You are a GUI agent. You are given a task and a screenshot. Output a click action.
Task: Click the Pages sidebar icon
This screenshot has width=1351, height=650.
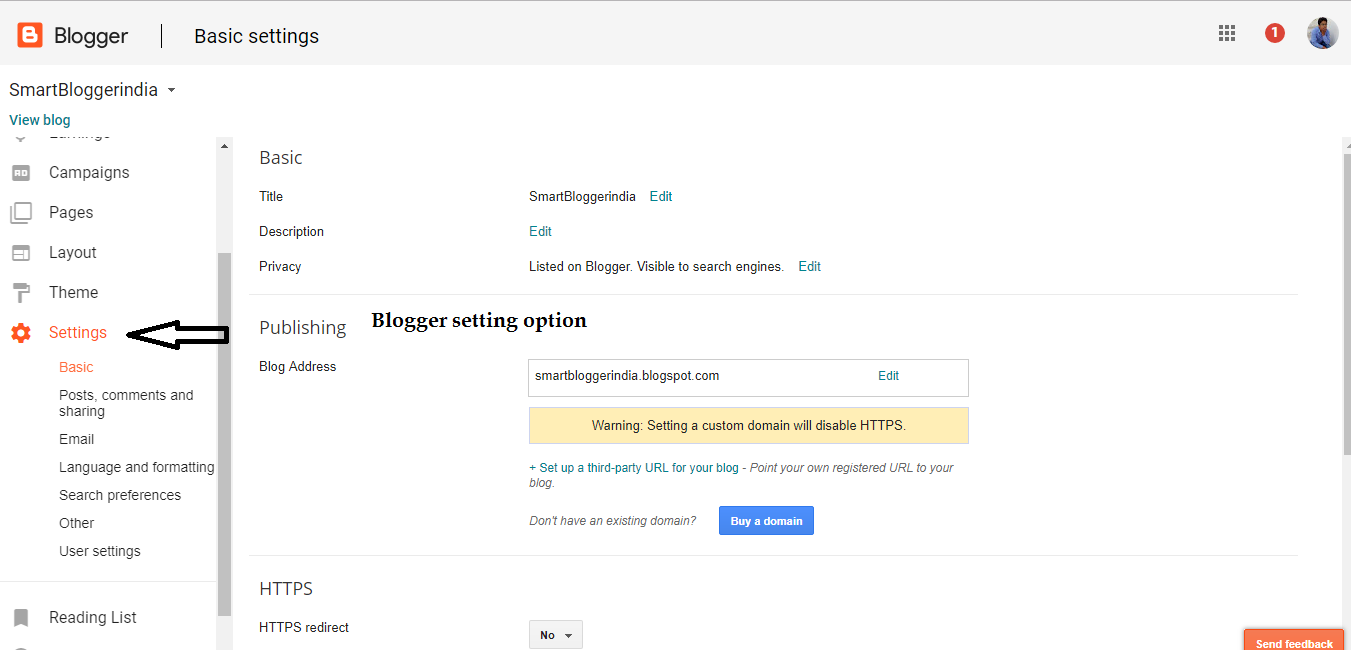(x=21, y=213)
